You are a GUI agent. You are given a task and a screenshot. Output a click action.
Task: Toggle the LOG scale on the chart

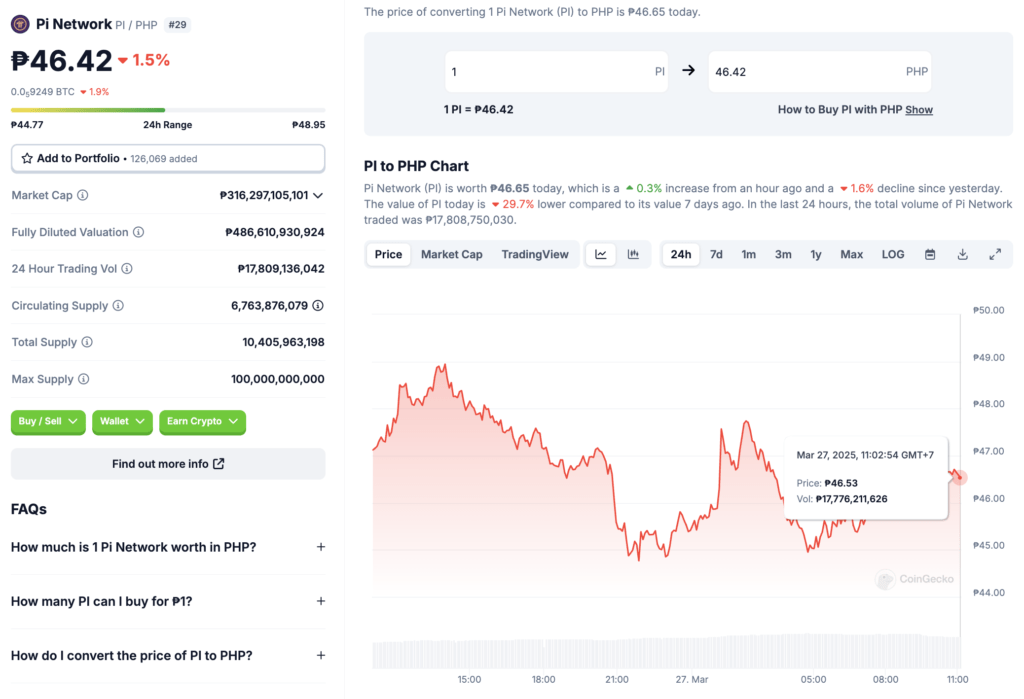click(x=893, y=254)
